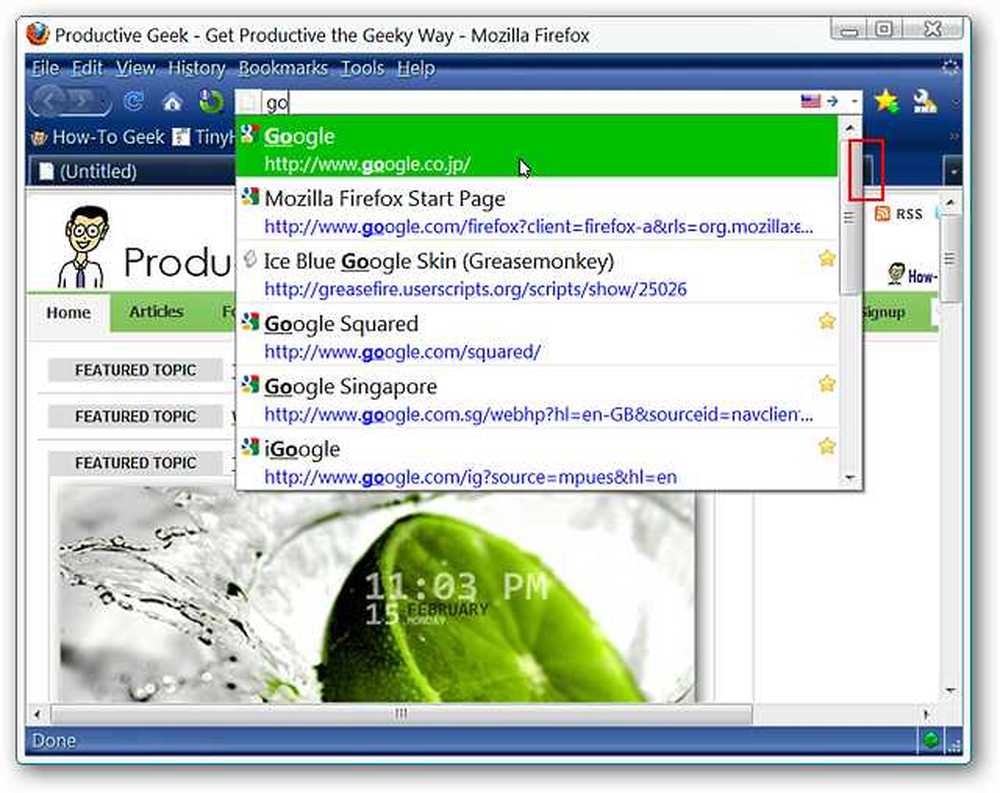Reload page with the refresh icon
Viewport: 1000px width, 793px height.
pyautogui.click(x=134, y=101)
